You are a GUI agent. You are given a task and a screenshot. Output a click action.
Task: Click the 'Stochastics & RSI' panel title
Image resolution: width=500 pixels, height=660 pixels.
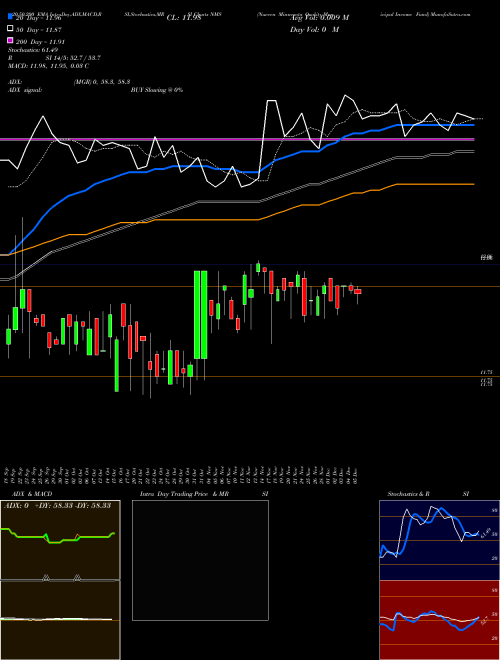[x=428, y=494]
